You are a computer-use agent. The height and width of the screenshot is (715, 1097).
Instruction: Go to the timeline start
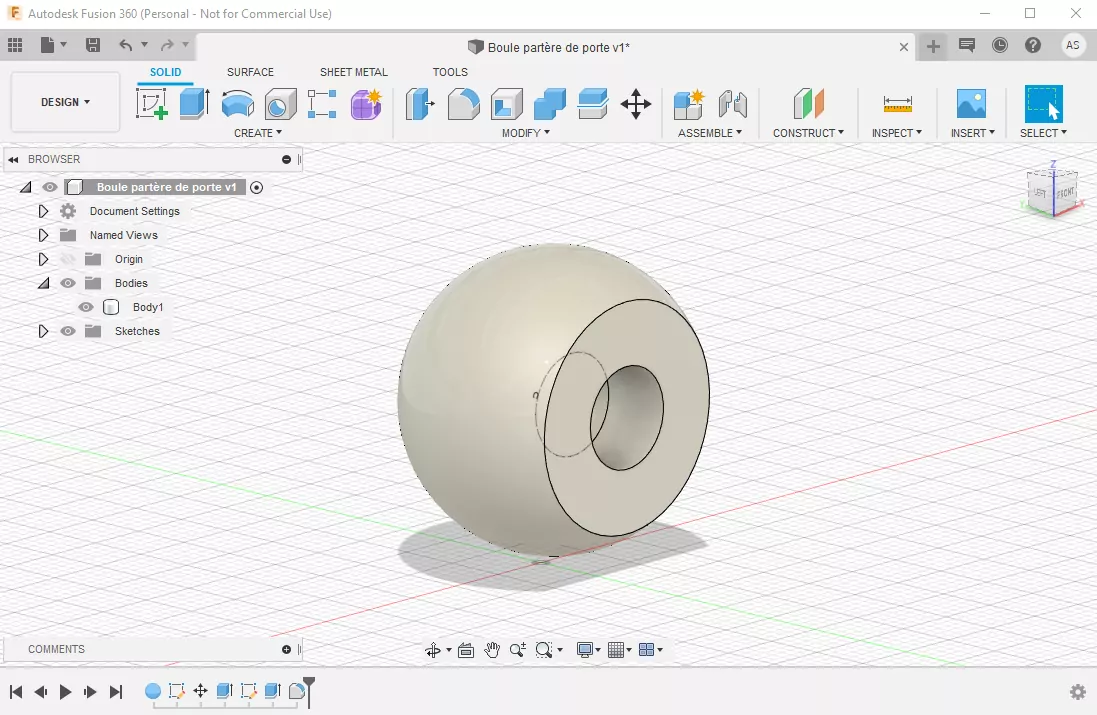(16, 693)
